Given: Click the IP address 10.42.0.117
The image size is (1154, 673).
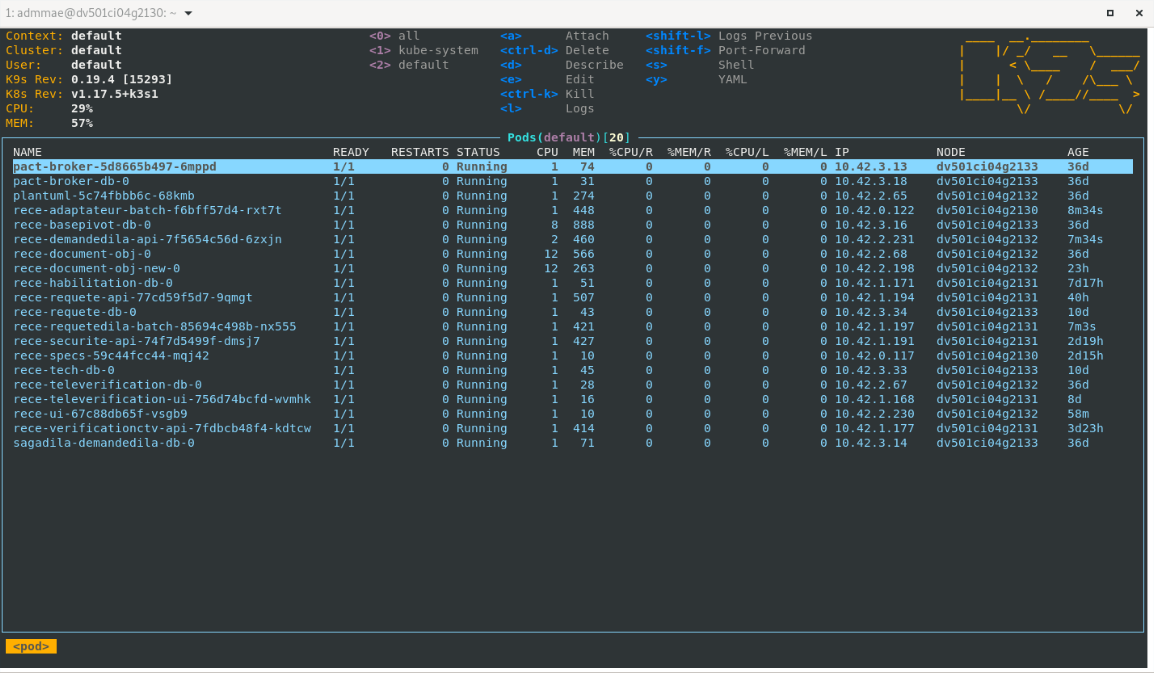Looking at the screenshot, I should tap(874, 356).
